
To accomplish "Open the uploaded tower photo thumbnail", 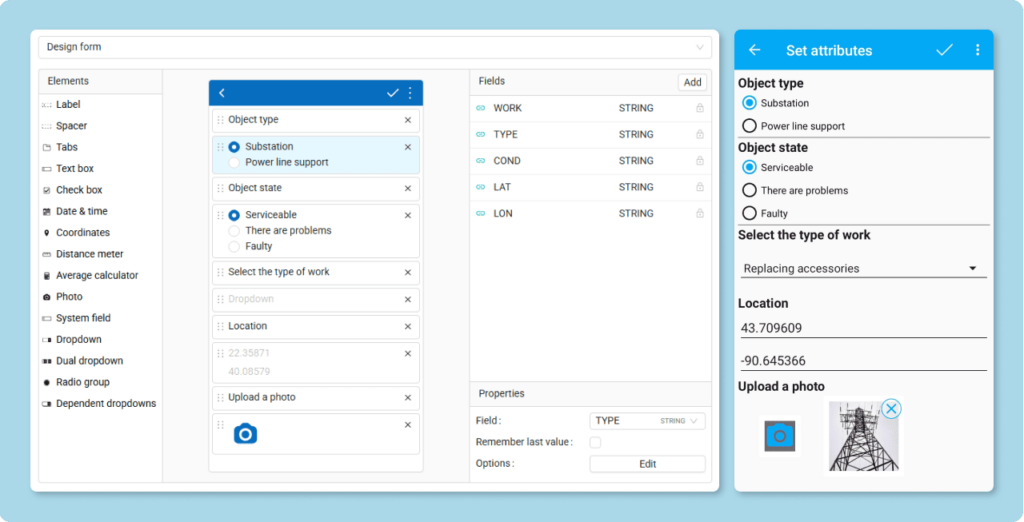I will coord(863,436).
